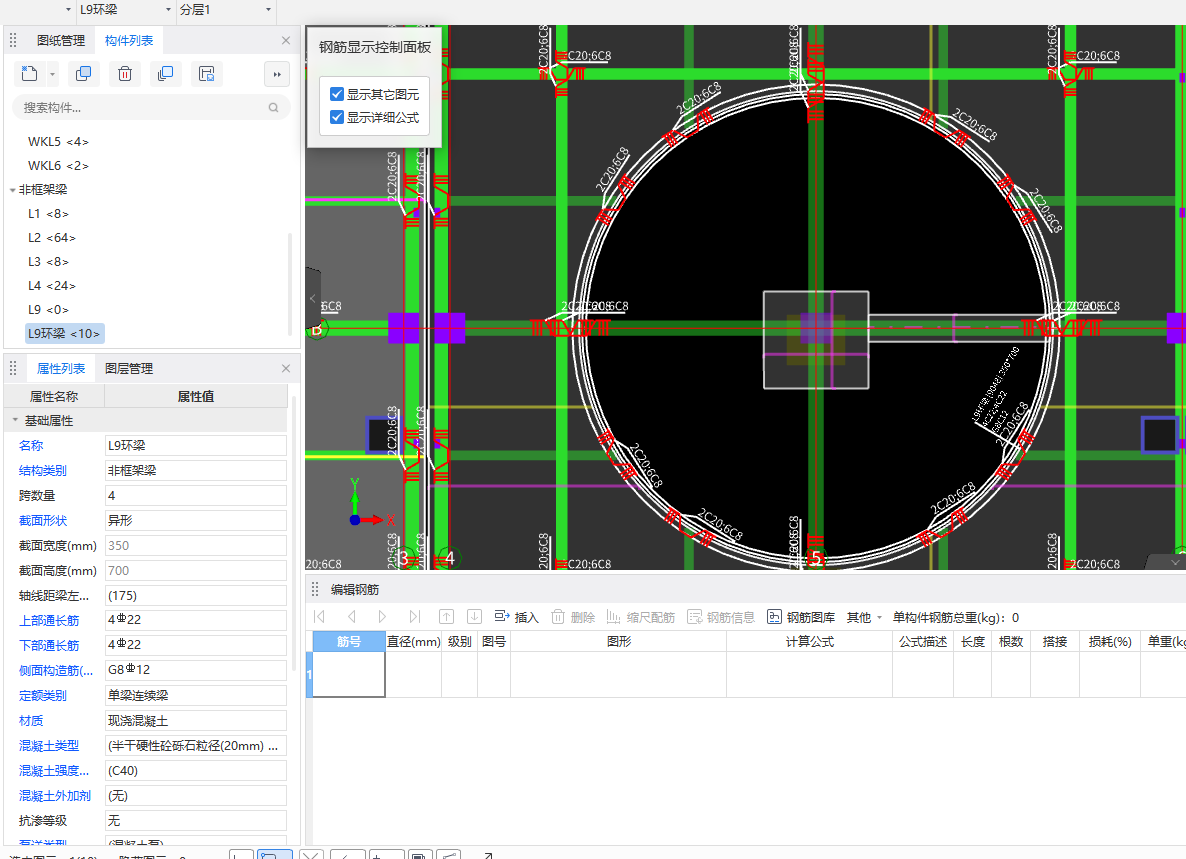Open the new component dropdown arrow
The width and height of the screenshot is (1186, 859).
pos(52,74)
